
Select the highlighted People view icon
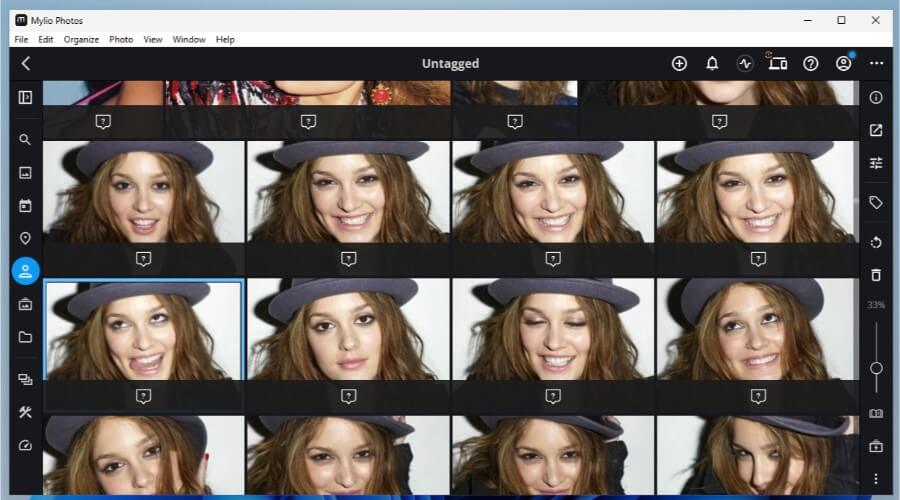[25, 271]
